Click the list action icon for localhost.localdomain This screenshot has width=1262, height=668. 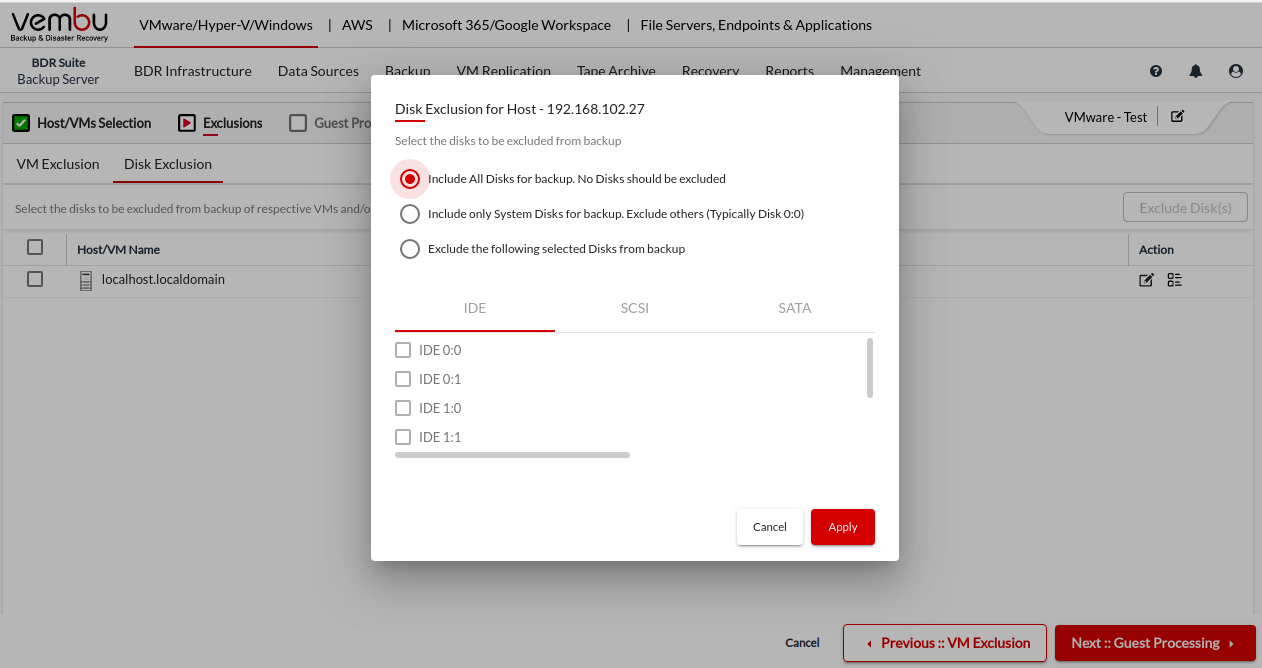point(1174,280)
